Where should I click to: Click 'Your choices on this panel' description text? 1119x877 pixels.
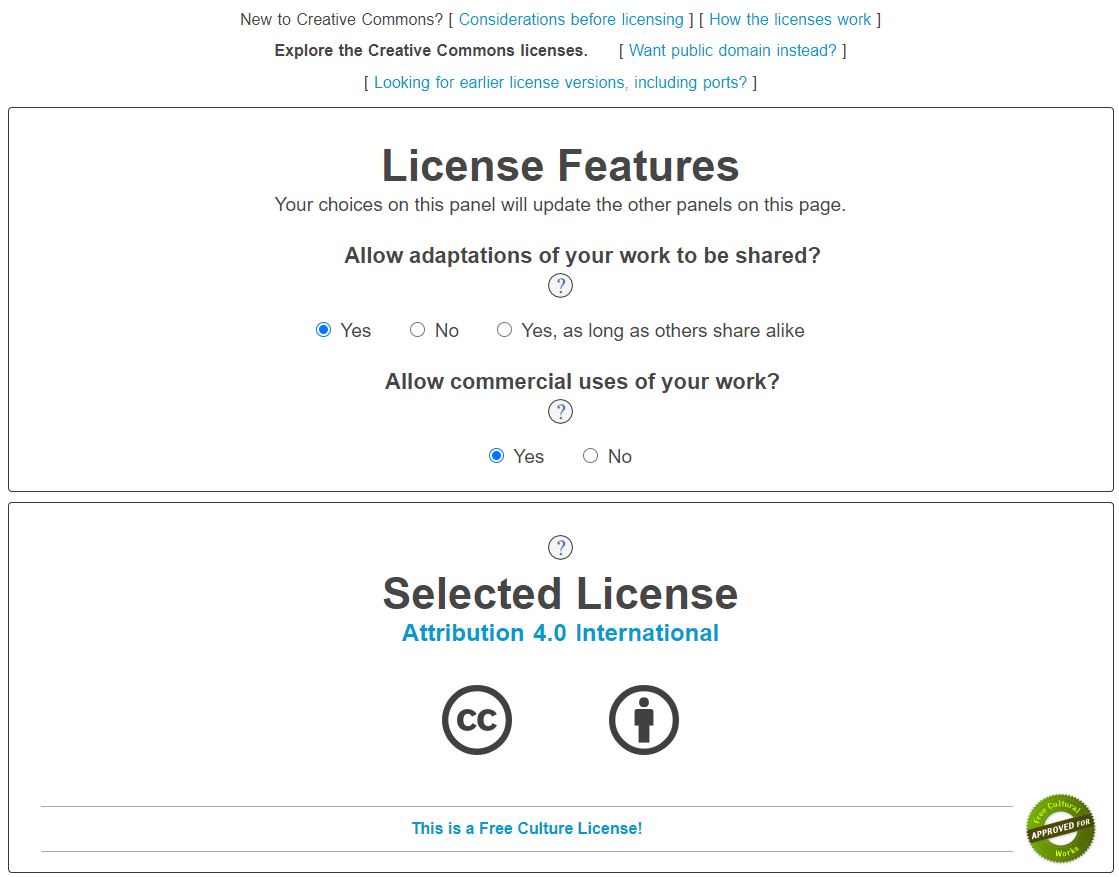[x=560, y=205]
